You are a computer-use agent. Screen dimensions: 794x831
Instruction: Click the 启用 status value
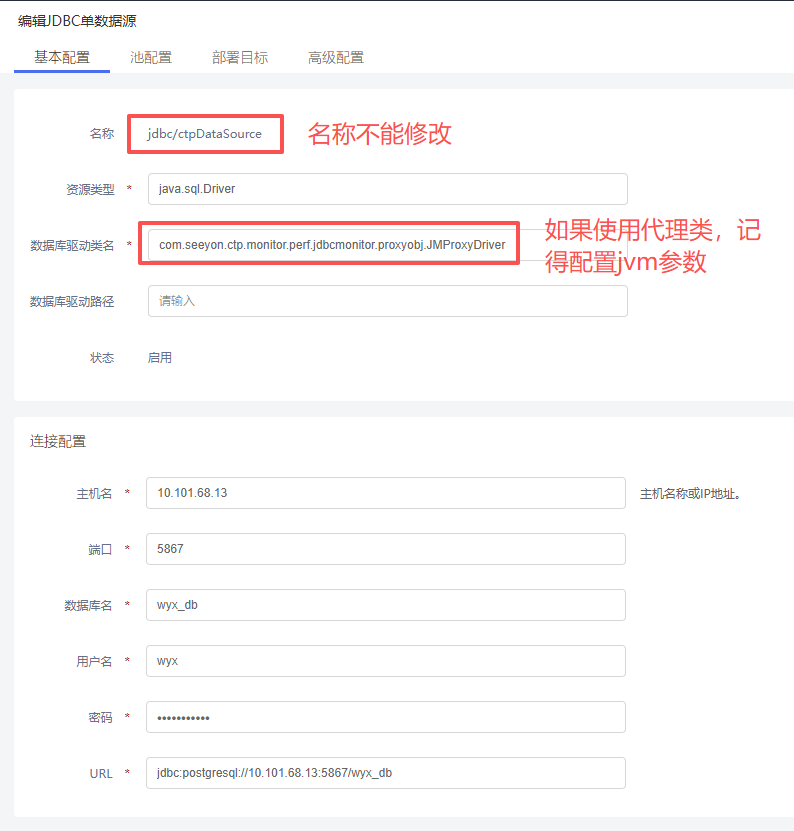[160, 358]
